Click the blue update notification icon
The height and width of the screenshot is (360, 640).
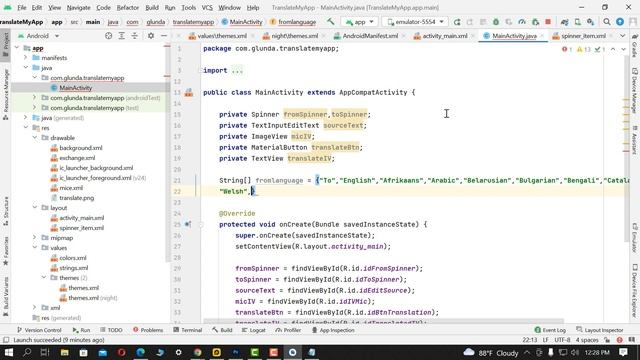(x=620, y=22)
